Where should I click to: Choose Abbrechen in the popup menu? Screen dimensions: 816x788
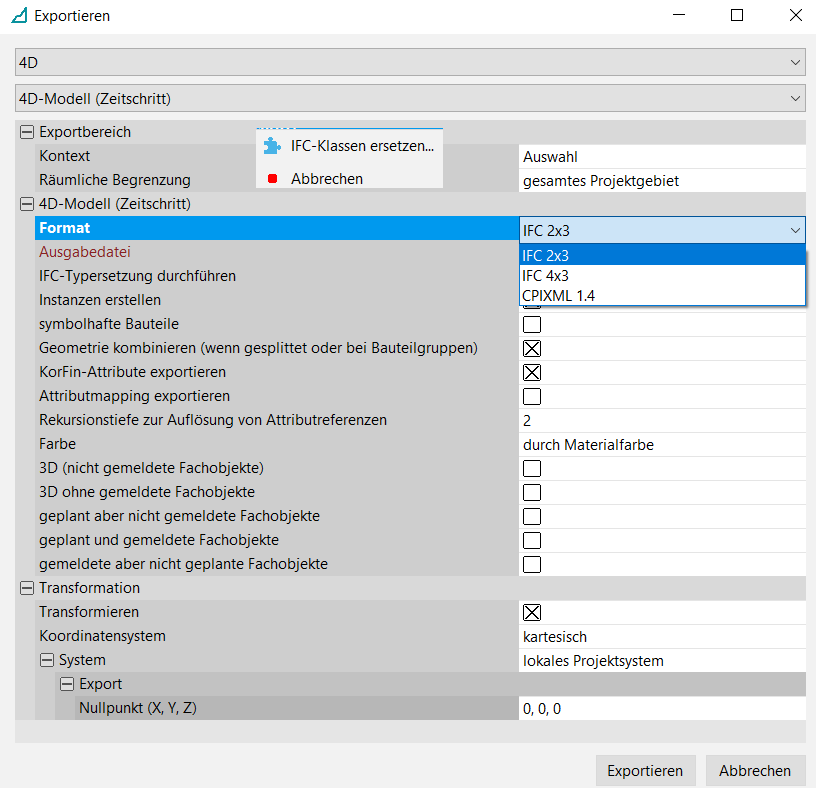349,179
